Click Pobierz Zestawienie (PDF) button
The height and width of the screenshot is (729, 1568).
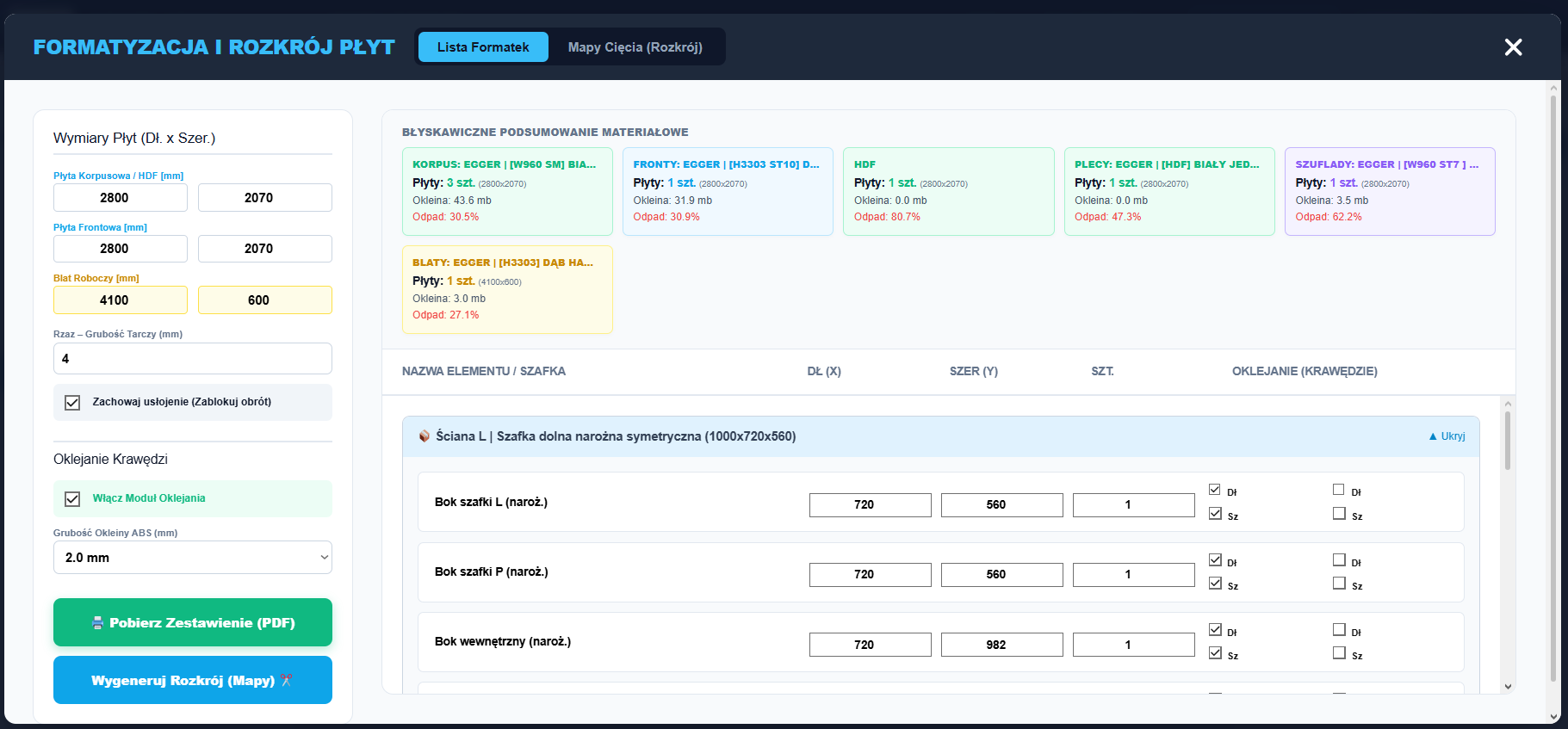pos(193,622)
